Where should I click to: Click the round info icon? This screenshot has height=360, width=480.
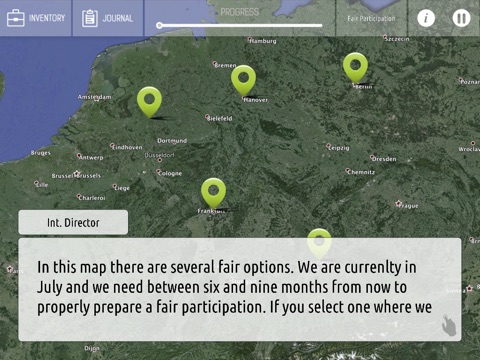[x=426, y=18]
